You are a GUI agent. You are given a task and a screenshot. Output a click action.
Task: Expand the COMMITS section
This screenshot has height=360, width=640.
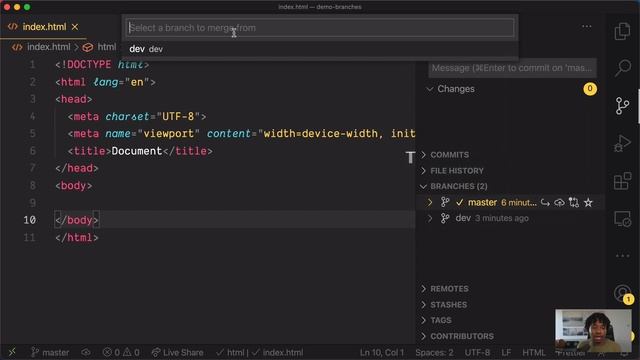[x=424, y=155]
